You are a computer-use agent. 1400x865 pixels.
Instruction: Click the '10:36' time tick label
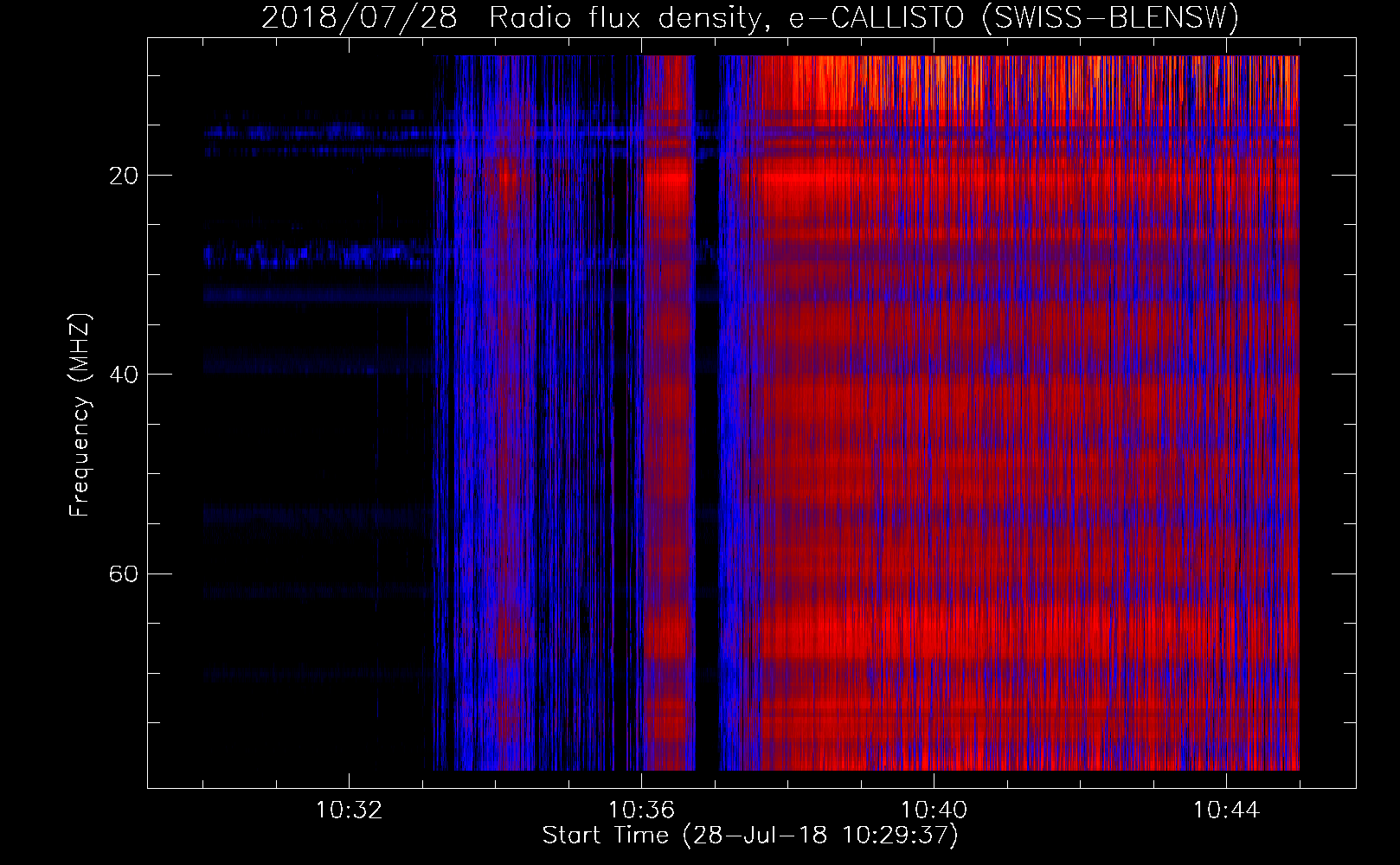pos(641,811)
